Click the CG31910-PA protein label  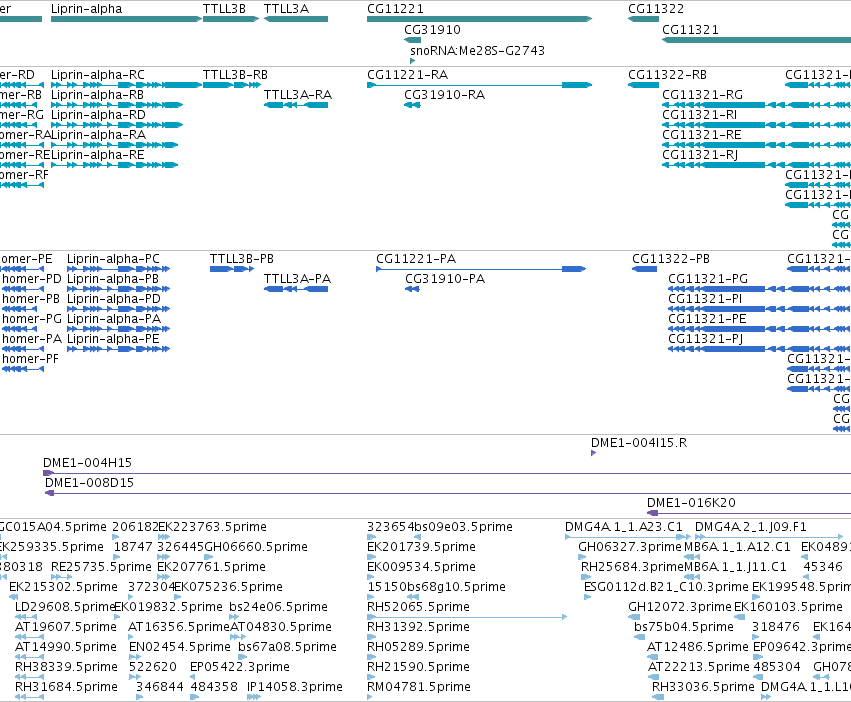(x=444, y=279)
